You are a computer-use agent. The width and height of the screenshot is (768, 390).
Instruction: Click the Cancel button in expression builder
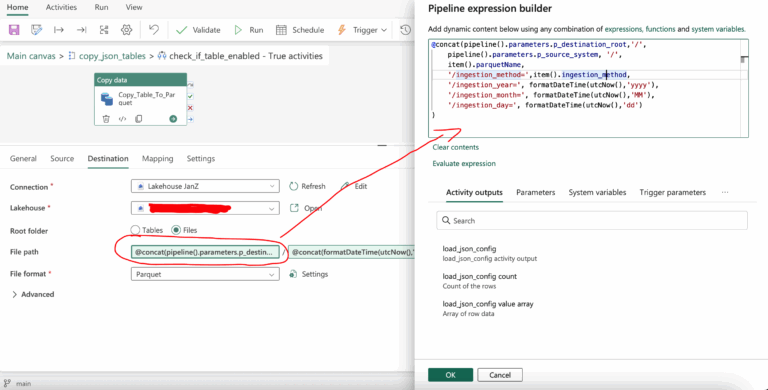point(500,375)
